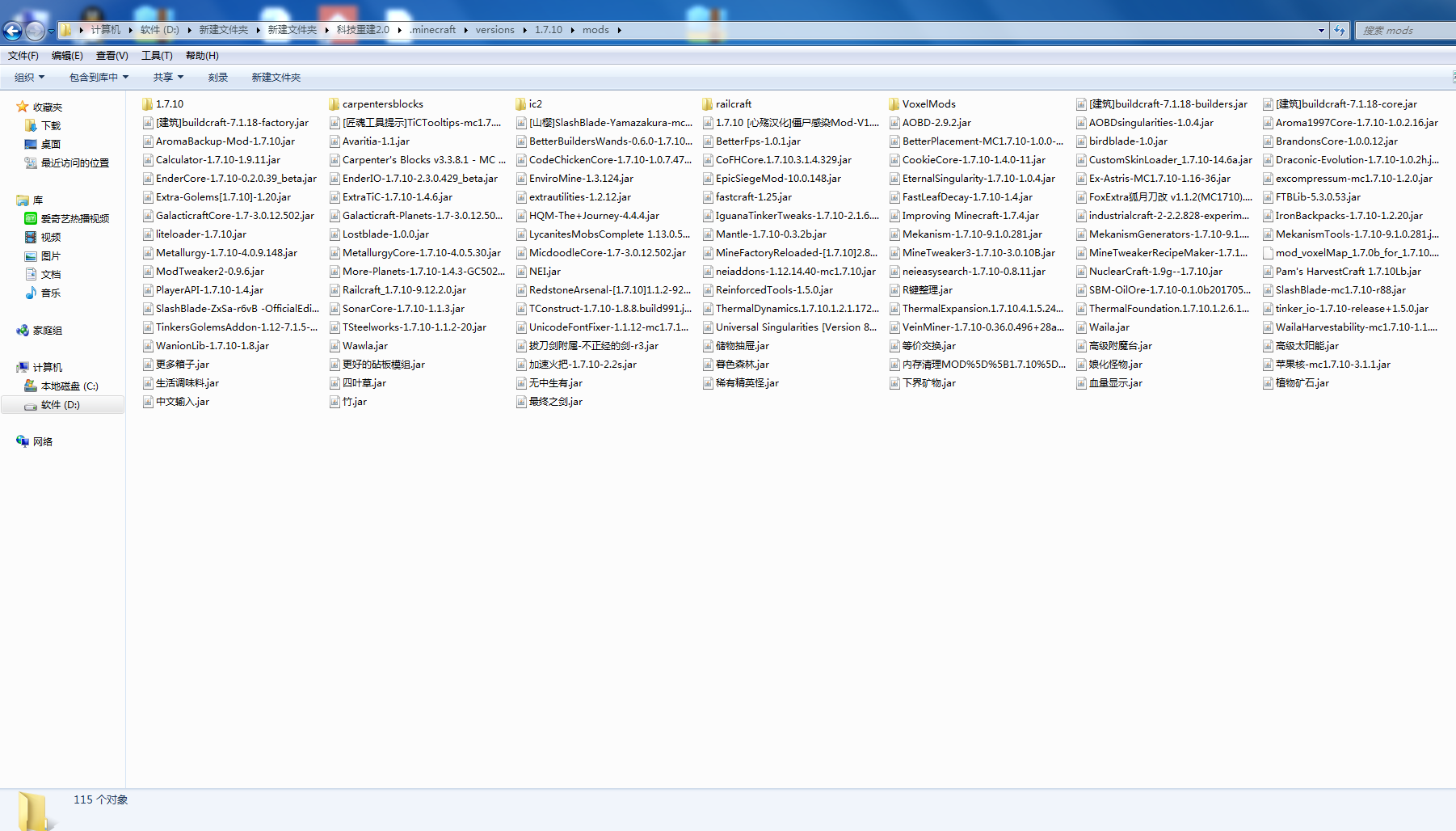Select file birdblade-1.0.jar

1121,141
